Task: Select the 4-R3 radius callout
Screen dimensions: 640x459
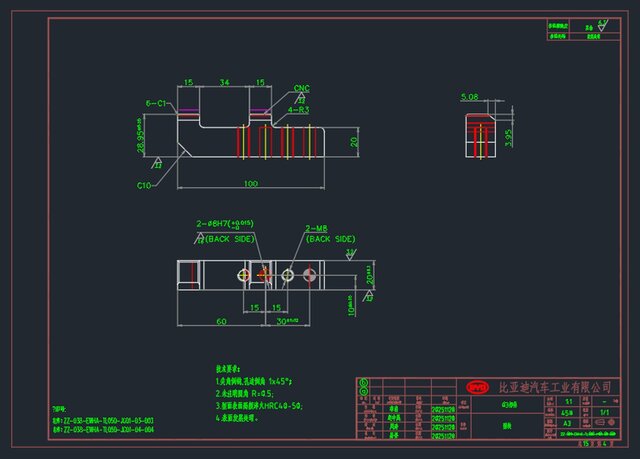Action: [x=298, y=110]
